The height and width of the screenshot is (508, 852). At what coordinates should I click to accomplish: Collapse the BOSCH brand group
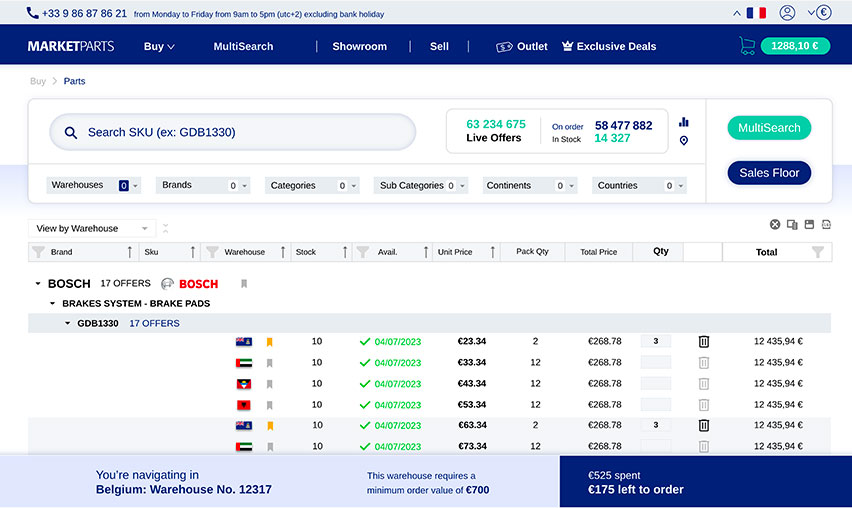coord(38,284)
